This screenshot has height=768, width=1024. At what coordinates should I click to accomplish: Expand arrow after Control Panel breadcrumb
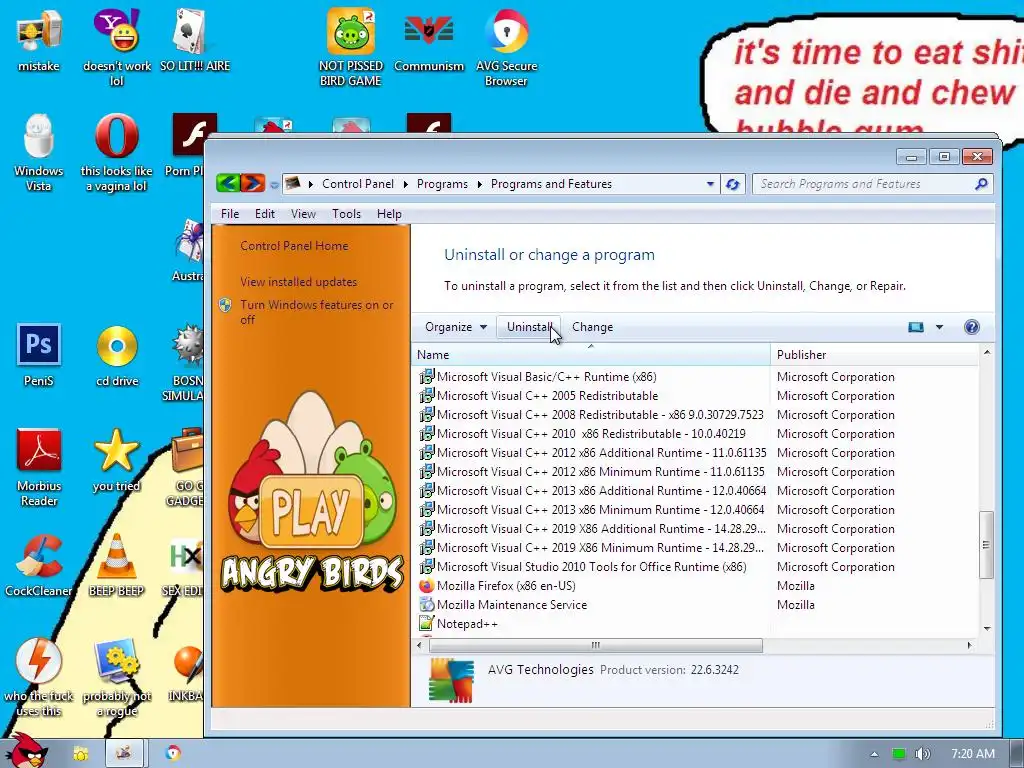click(406, 184)
